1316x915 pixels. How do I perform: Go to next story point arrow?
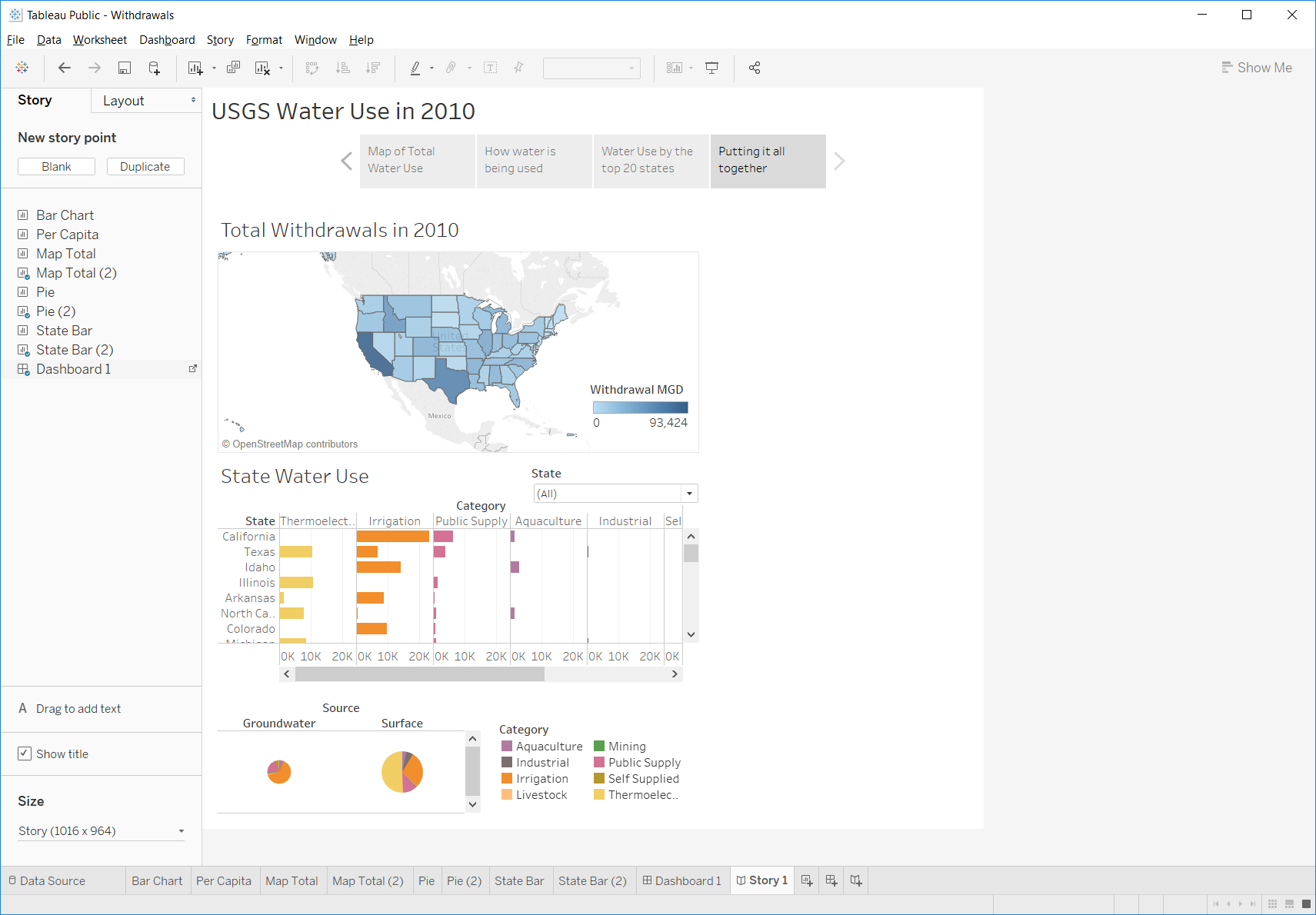(x=839, y=161)
